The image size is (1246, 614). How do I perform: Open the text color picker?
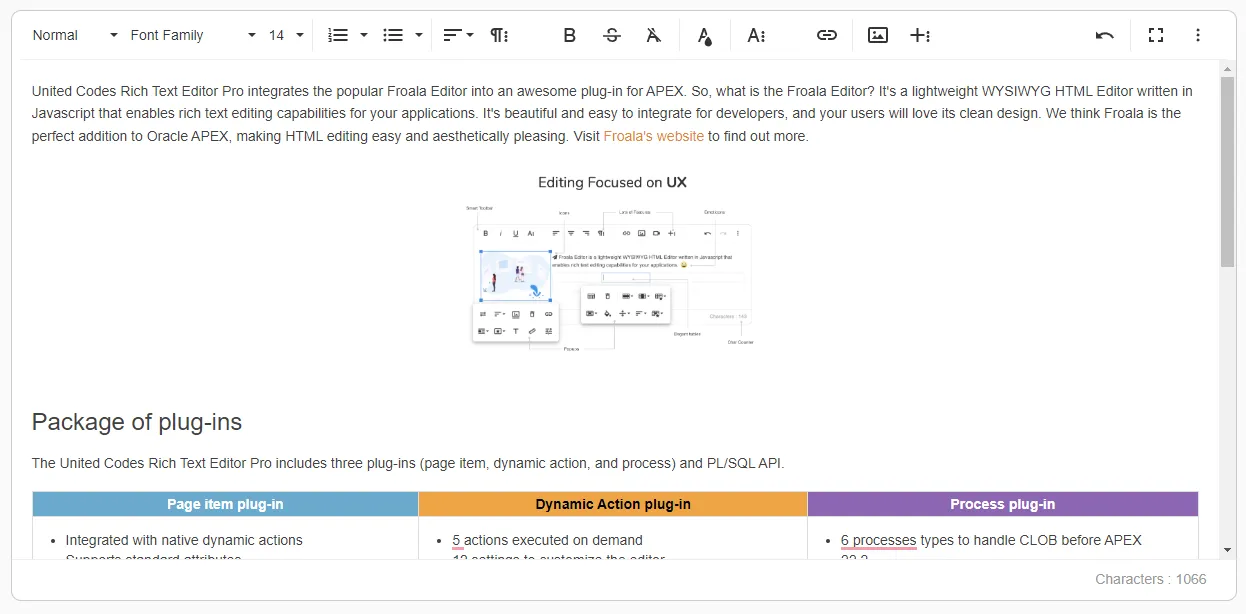(704, 35)
